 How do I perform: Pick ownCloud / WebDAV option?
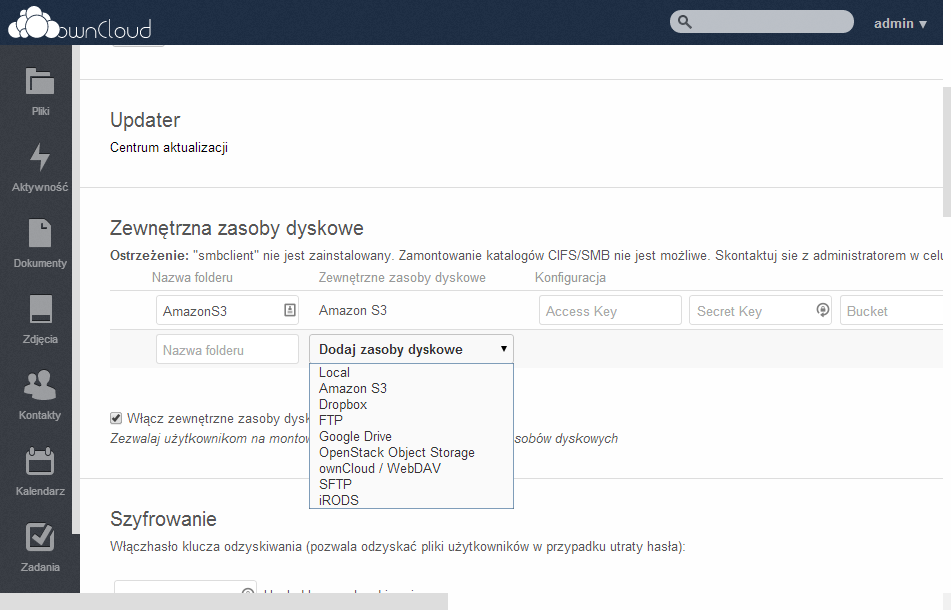(411, 468)
